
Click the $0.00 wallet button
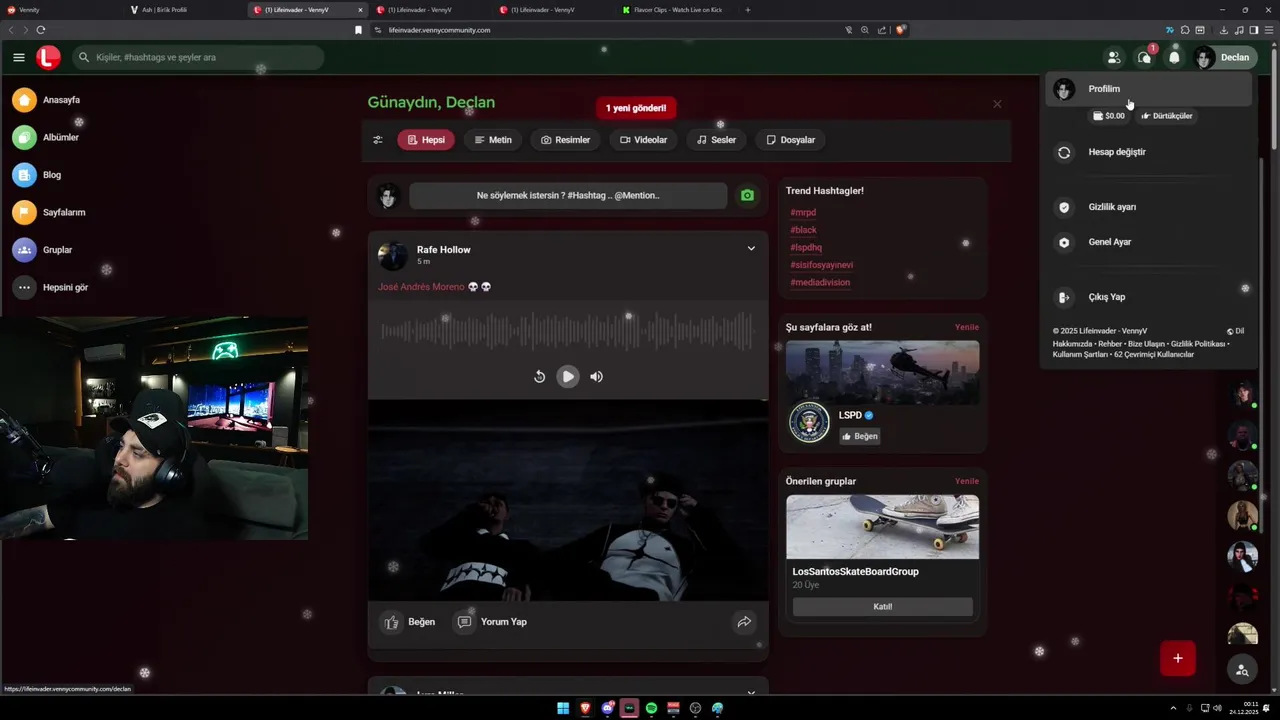coord(1109,116)
